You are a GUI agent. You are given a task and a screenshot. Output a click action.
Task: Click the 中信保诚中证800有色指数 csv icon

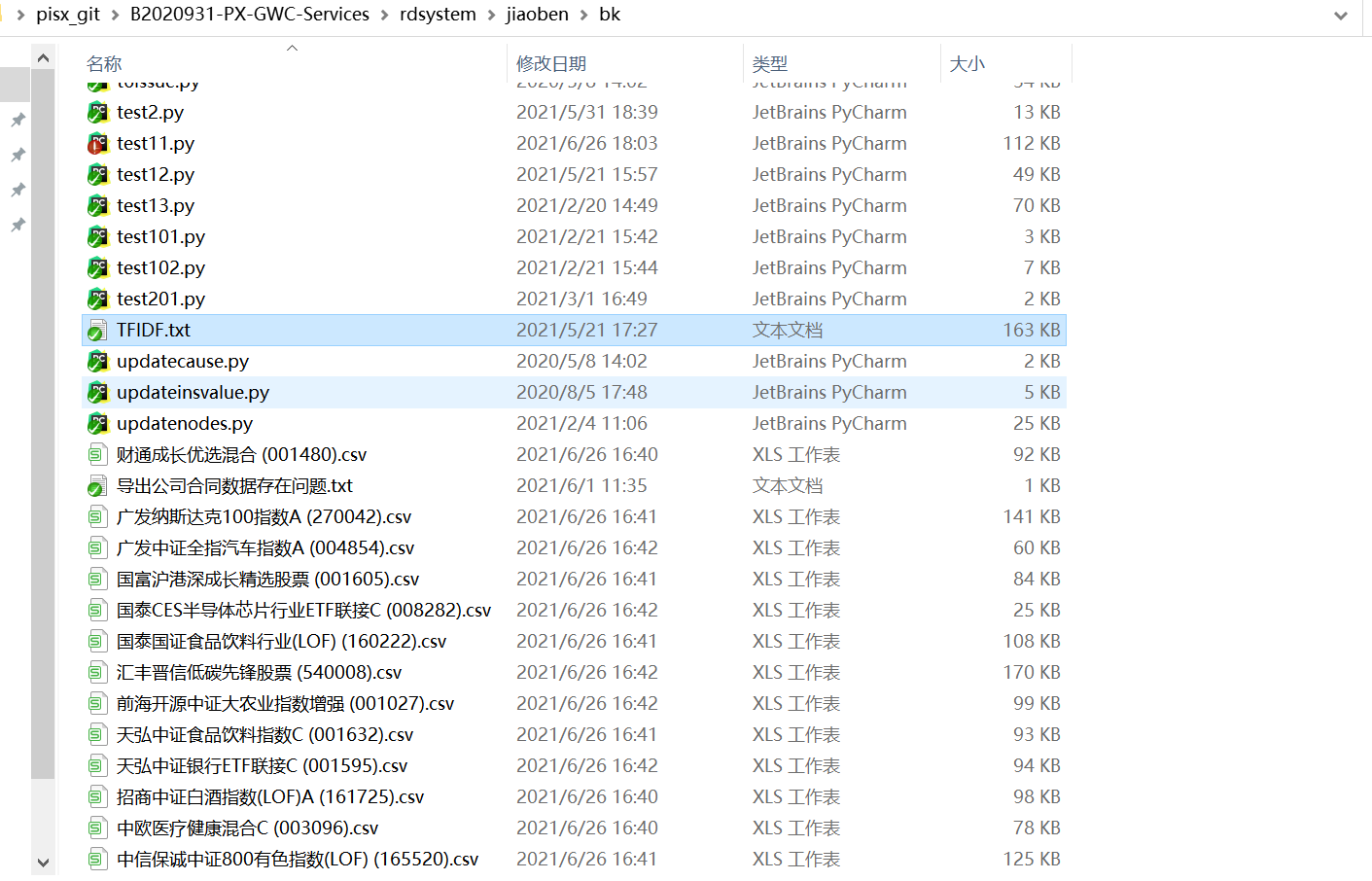(x=97, y=859)
